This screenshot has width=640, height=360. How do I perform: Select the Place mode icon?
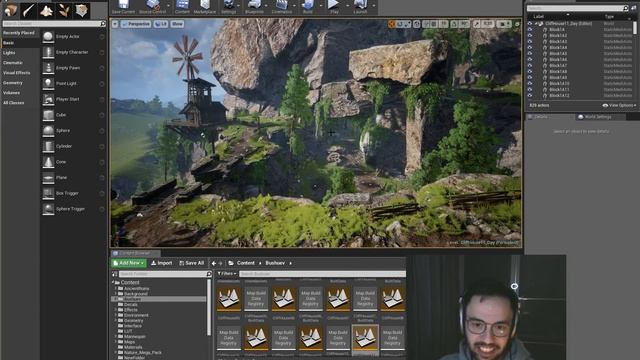pyautogui.click(x=11, y=10)
